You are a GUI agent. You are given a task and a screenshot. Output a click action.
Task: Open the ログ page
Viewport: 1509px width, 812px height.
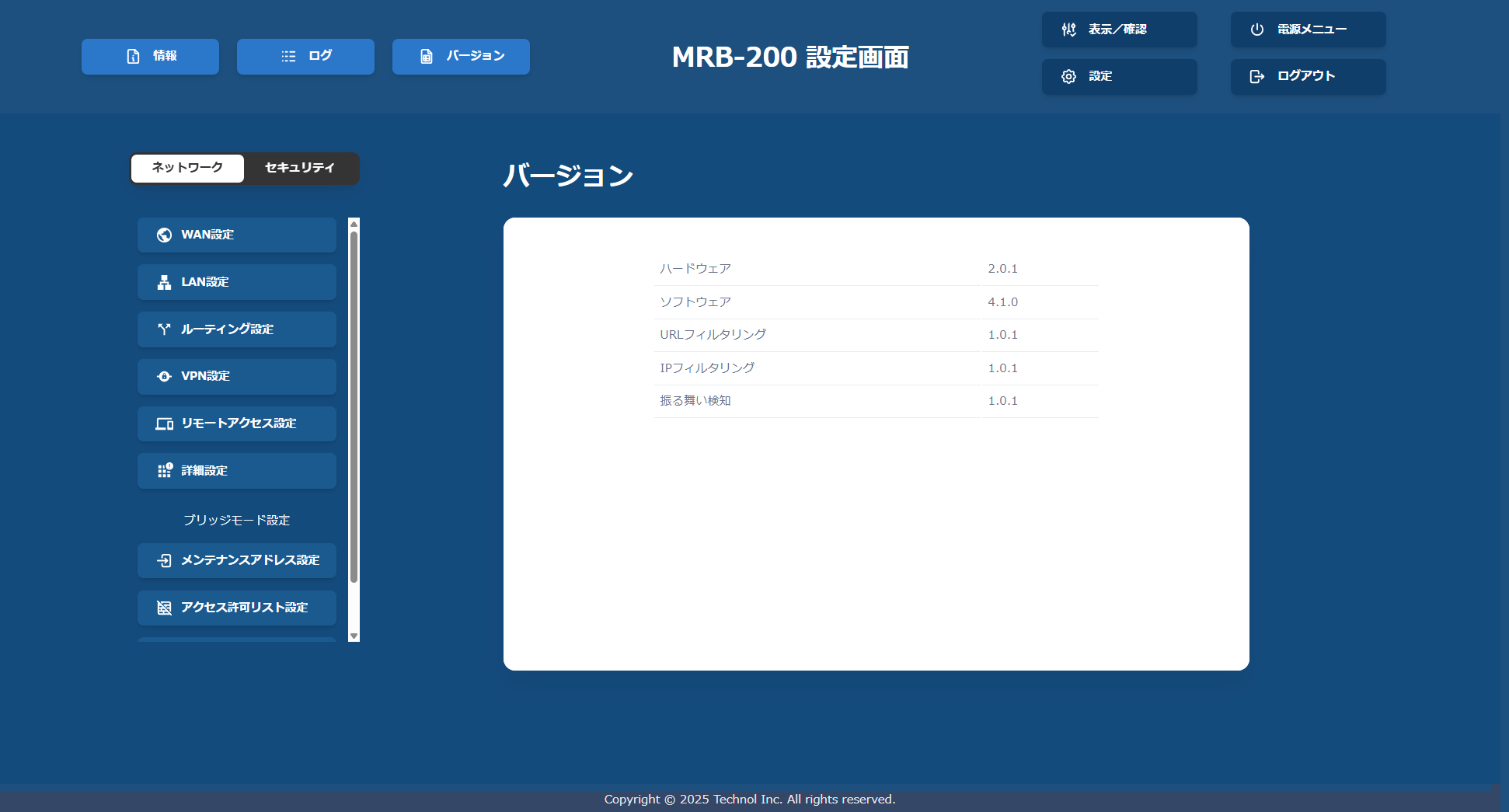305,57
